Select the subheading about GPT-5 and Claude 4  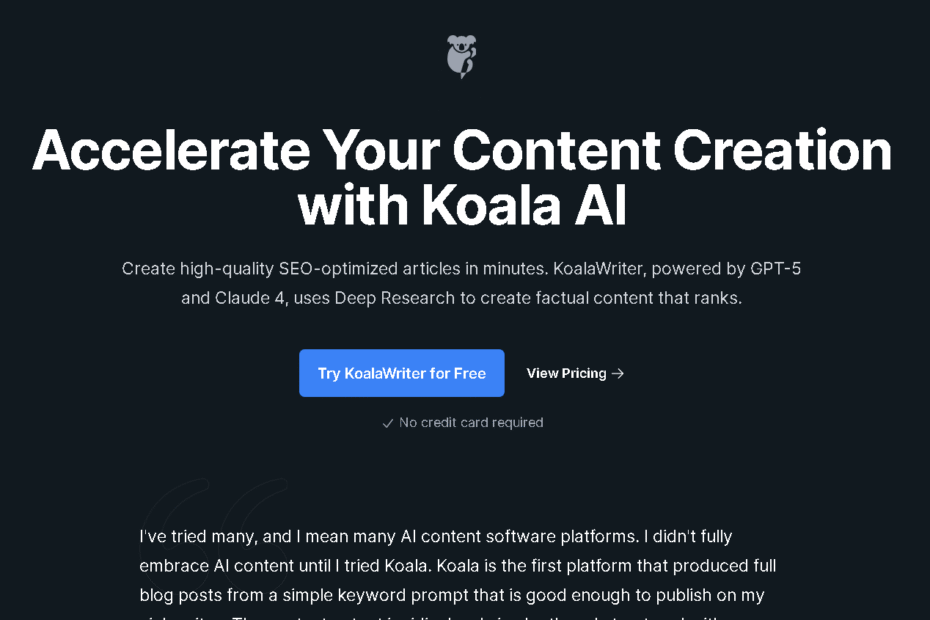462,283
